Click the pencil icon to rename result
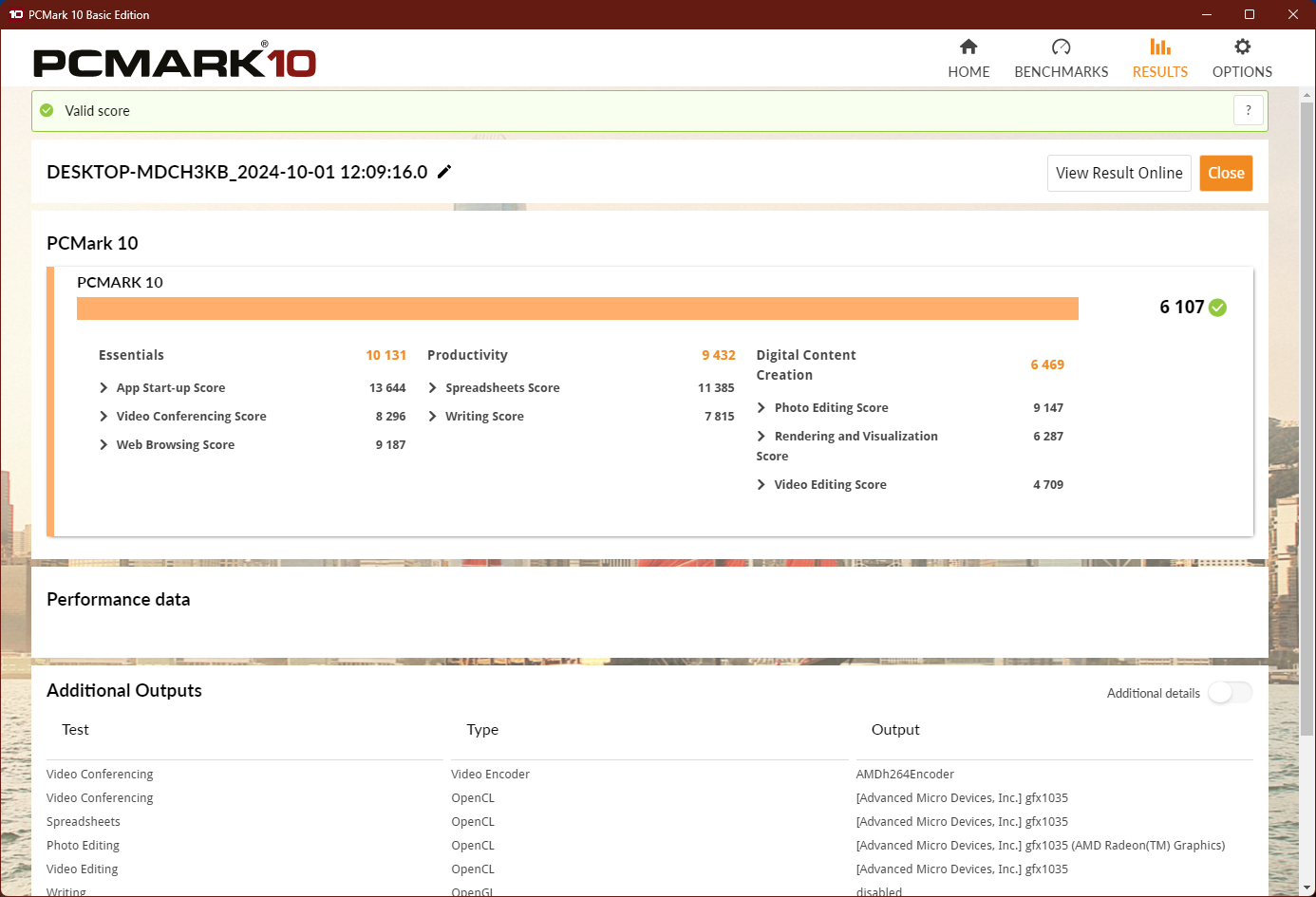This screenshot has width=1316, height=897. [444, 172]
